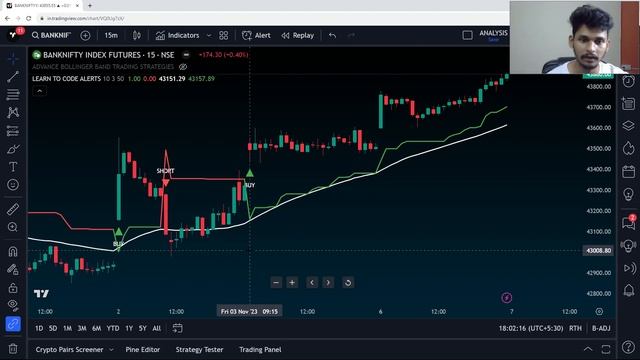
Task: Open the Strategy Tester tab
Action: click(x=199, y=349)
